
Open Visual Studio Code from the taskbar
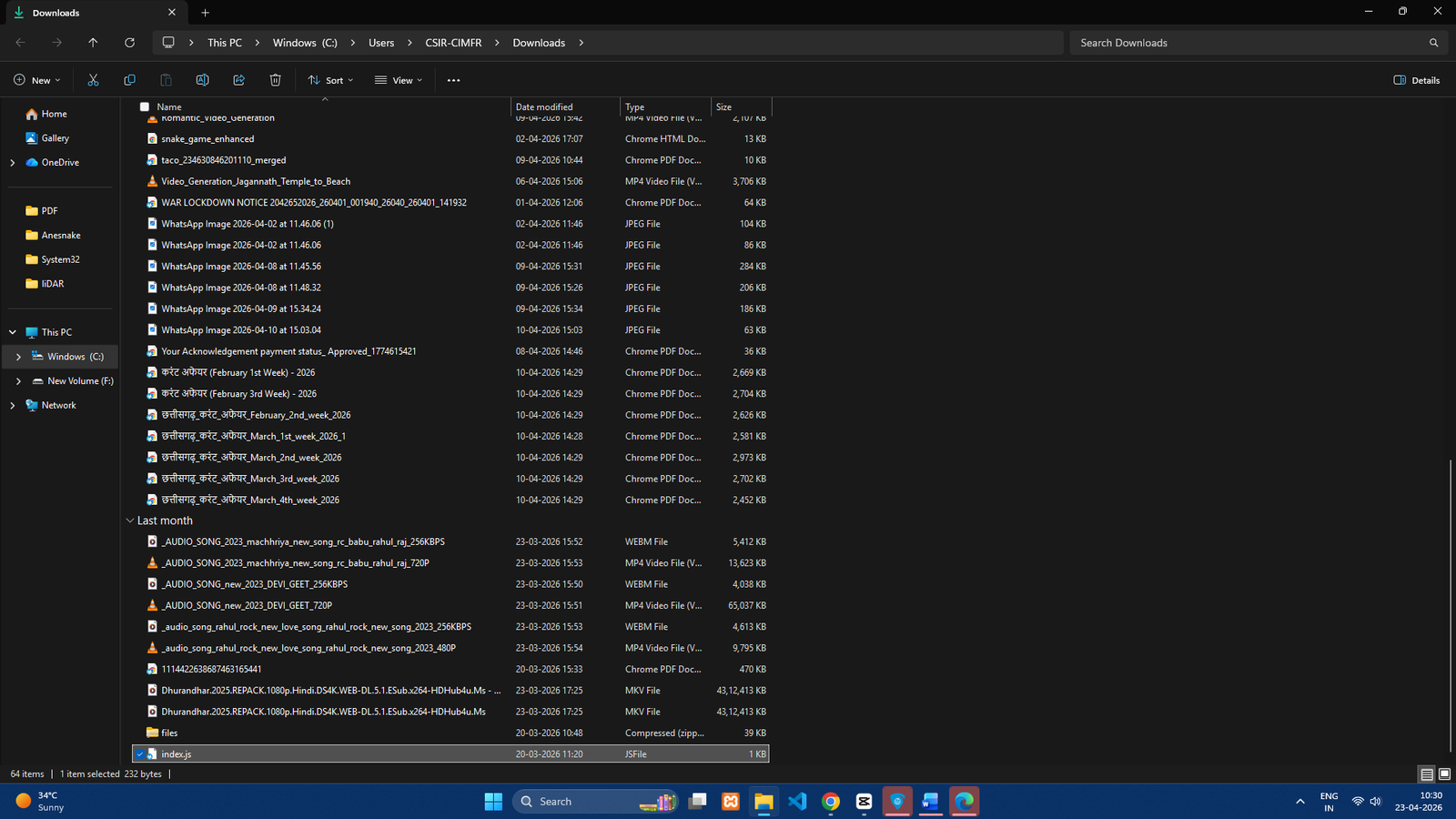pyautogui.click(x=797, y=801)
